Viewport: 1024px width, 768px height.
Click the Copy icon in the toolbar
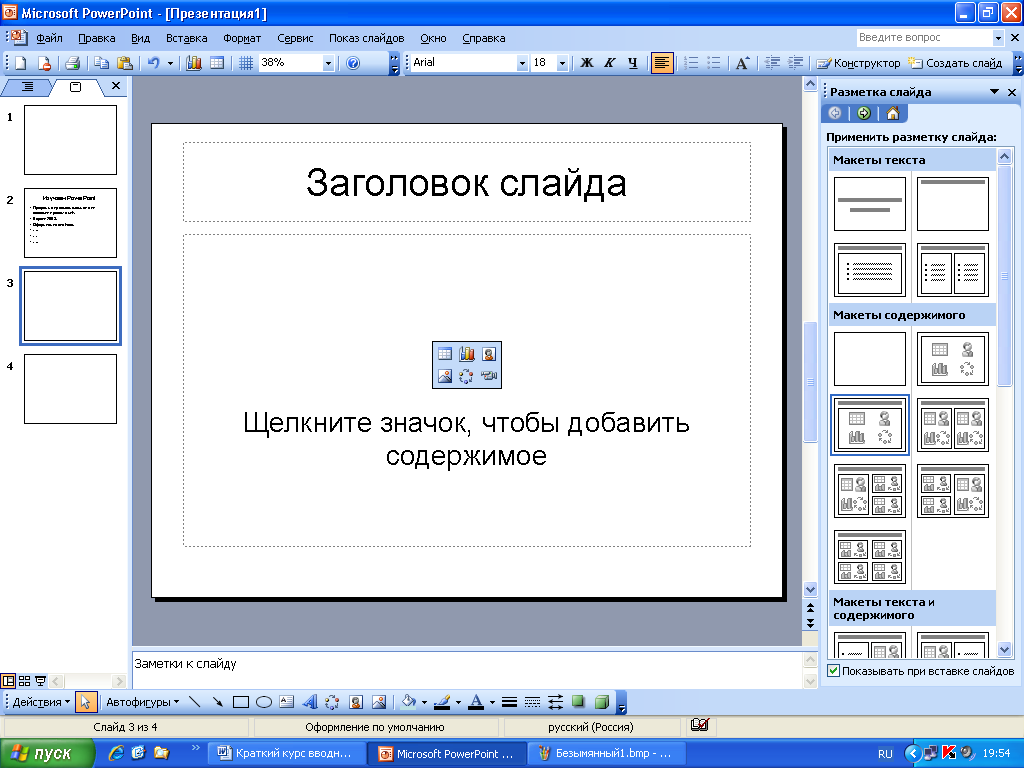(101, 63)
